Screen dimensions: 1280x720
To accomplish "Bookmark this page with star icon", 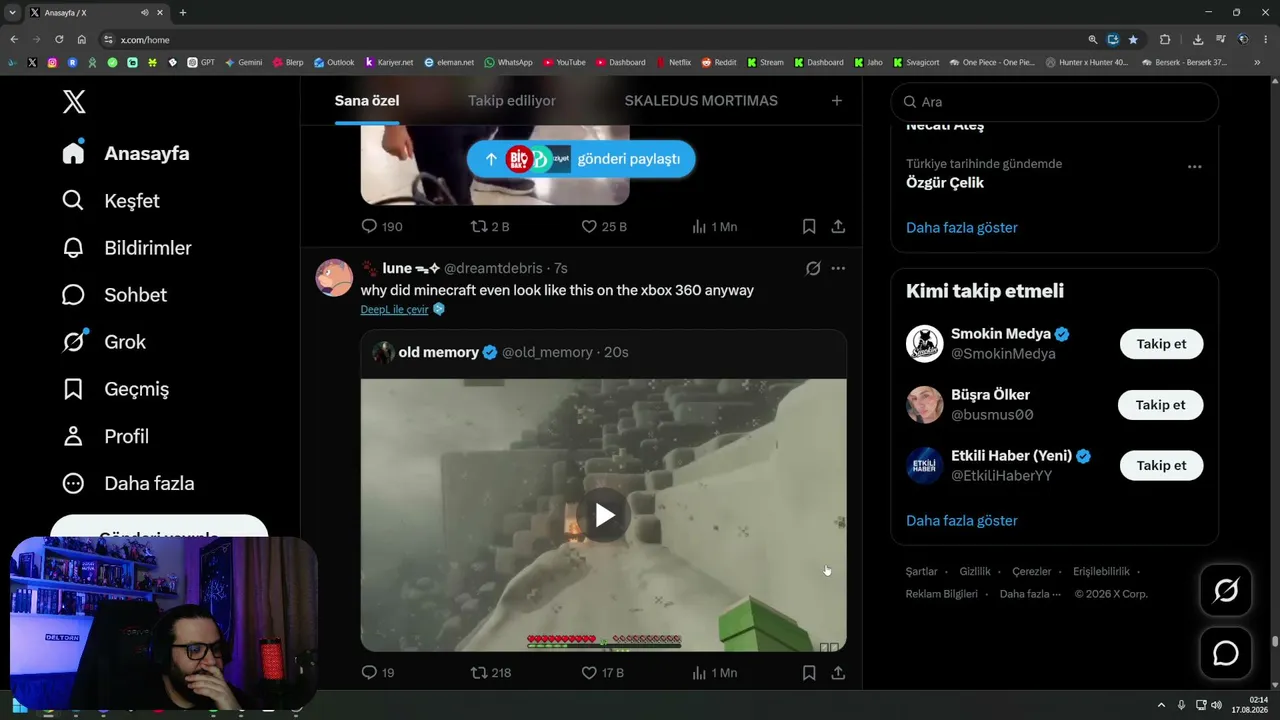I will tap(1133, 40).
